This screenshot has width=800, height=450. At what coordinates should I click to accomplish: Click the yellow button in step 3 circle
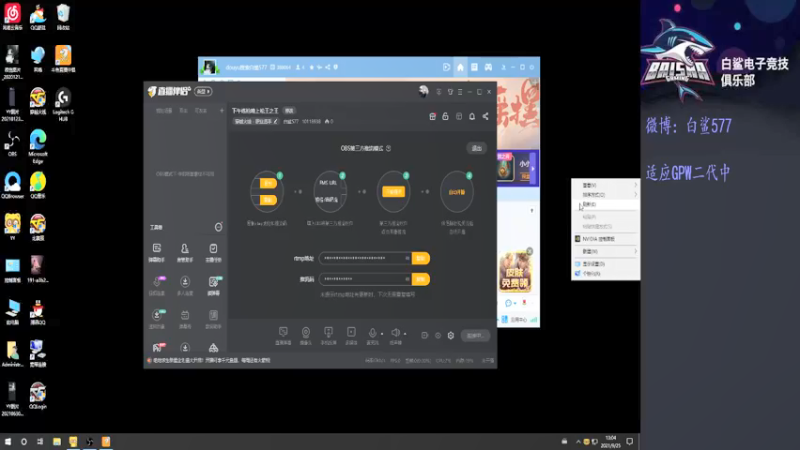click(x=393, y=192)
